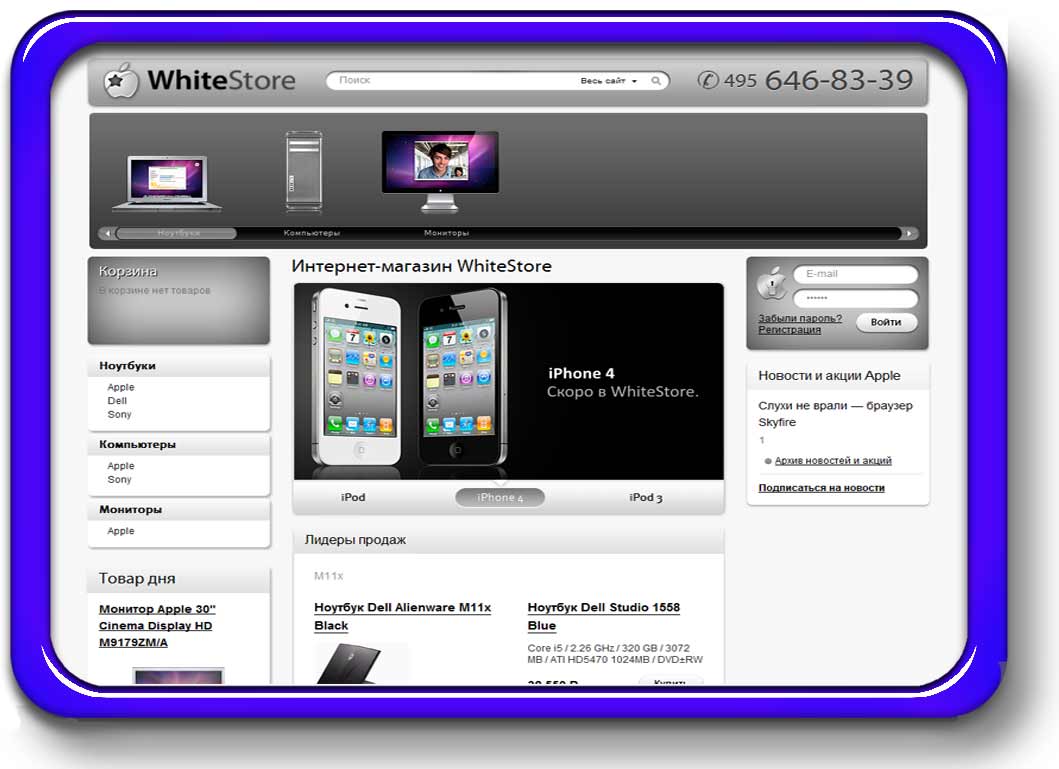The width and height of the screenshot is (1059, 769).
Task: Click the WhiteStore apple logo icon
Action: tap(121, 81)
